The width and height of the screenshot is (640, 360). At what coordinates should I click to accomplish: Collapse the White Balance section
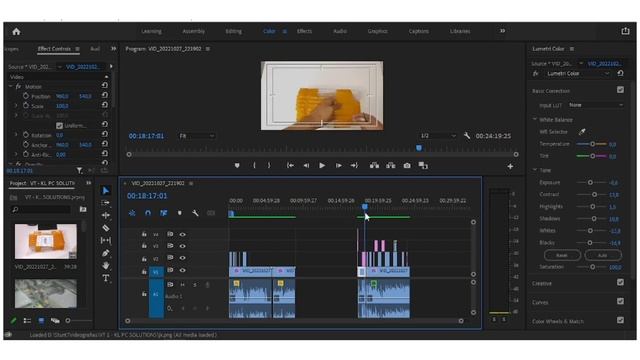point(535,120)
